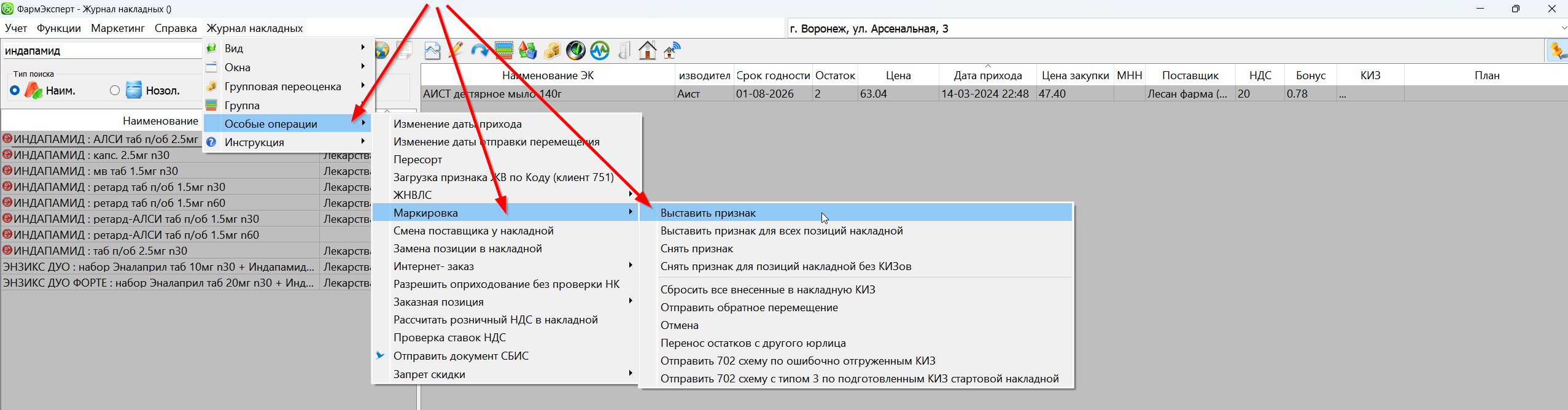Image resolution: width=1568 pixels, height=410 pixels.
Task: Click the green-blue pulse monitor icon
Action: pyautogui.click(x=599, y=50)
